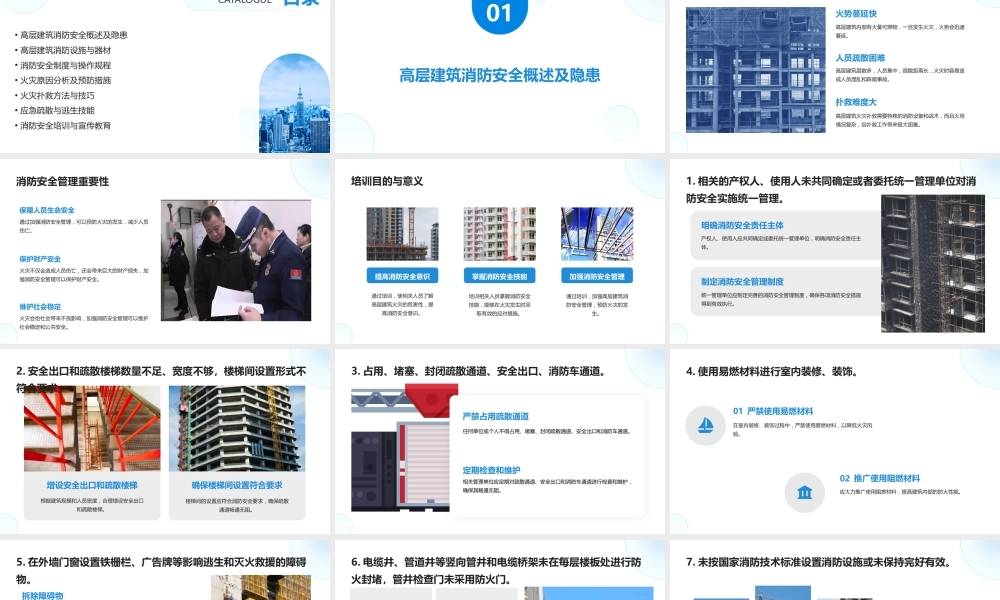The height and width of the screenshot is (600, 1000).
Task: Click the heading 火势蔓延快
Action: pyautogui.click(x=856, y=13)
